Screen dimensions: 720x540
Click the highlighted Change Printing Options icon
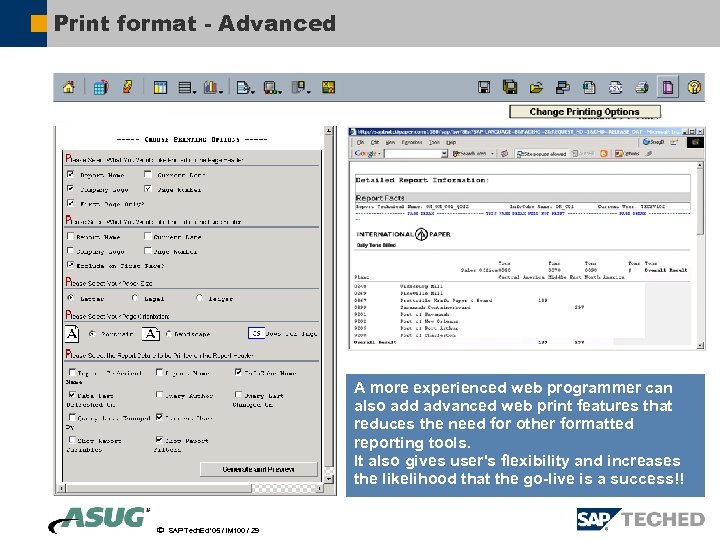click(x=668, y=87)
